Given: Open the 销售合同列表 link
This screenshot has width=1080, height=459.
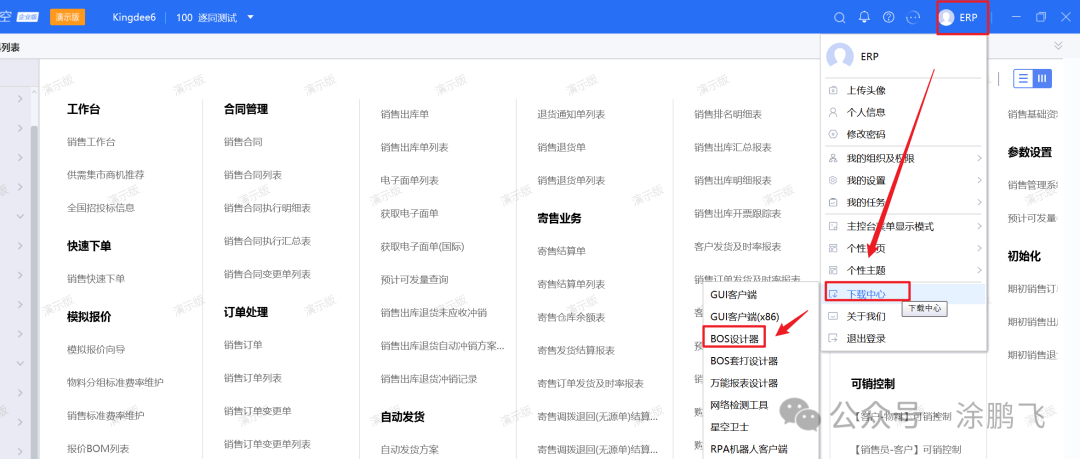Looking at the screenshot, I should coord(252,175).
